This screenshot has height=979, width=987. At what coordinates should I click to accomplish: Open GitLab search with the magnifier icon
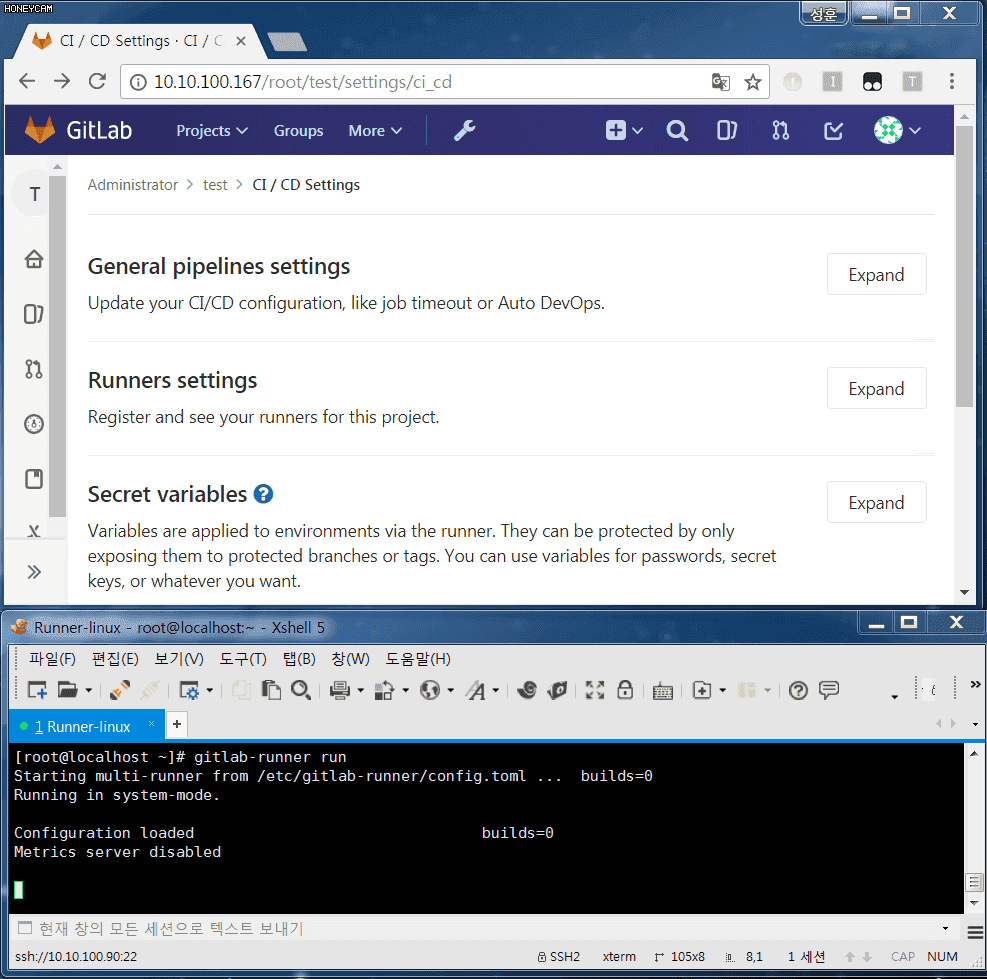pyautogui.click(x=677, y=130)
